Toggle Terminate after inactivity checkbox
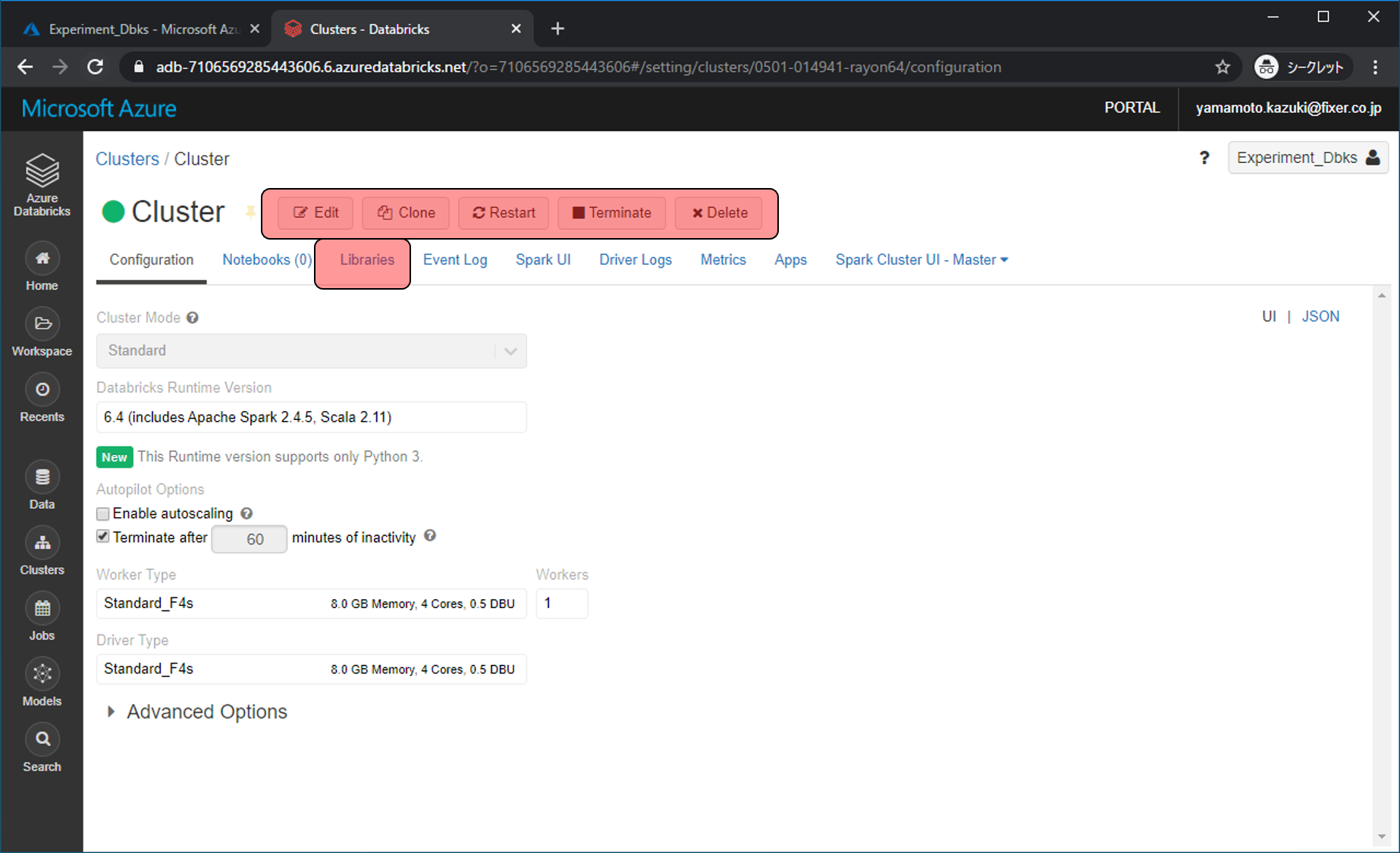This screenshot has height=853, width=1400. [103, 537]
